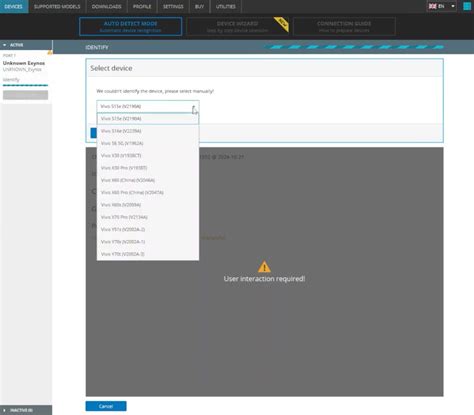Choose the Vivo X70 Pro option
This screenshot has height=415, width=474.
point(148,217)
